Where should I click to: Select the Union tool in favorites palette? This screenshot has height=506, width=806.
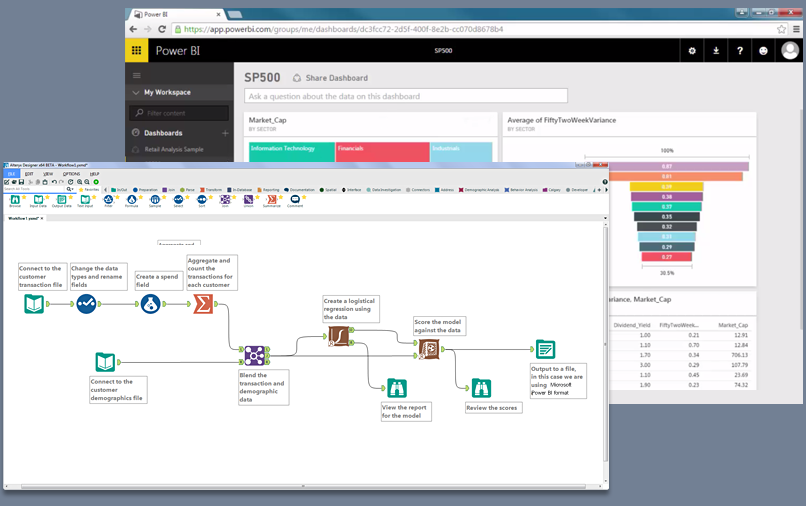(248, 200)
